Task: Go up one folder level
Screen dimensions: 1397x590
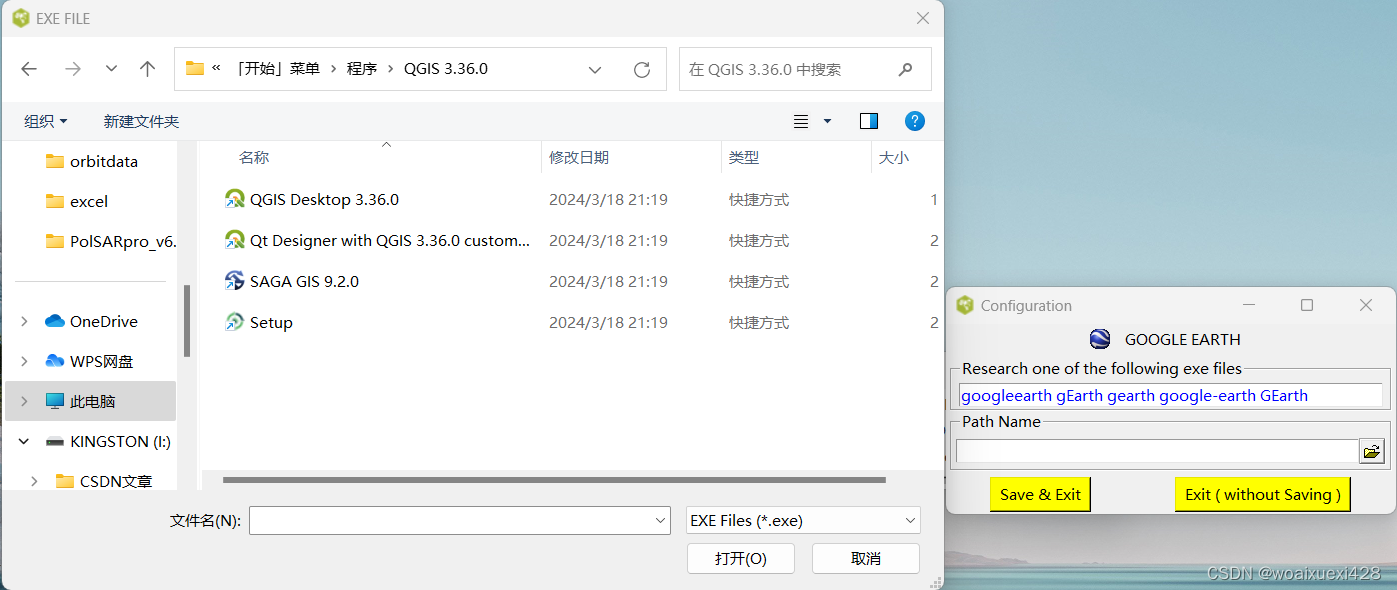Action: point(148,69)
